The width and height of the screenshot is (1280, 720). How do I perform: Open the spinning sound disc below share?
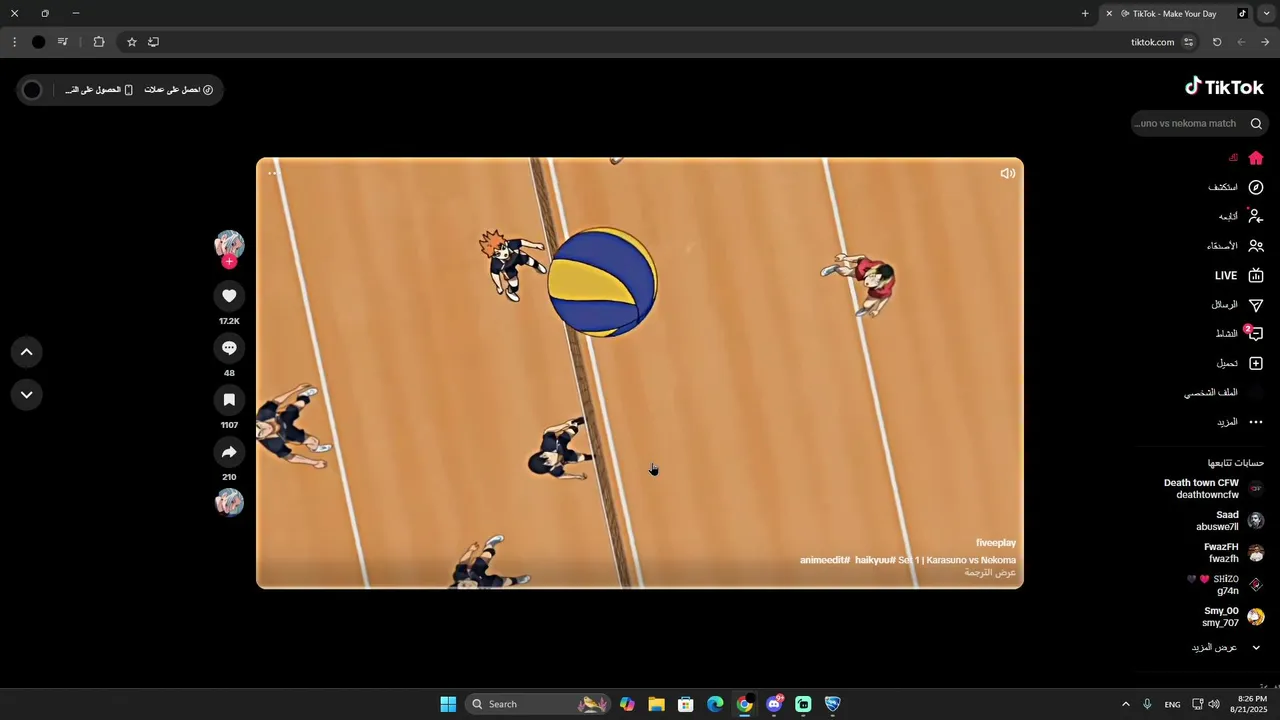coord(229,503)
